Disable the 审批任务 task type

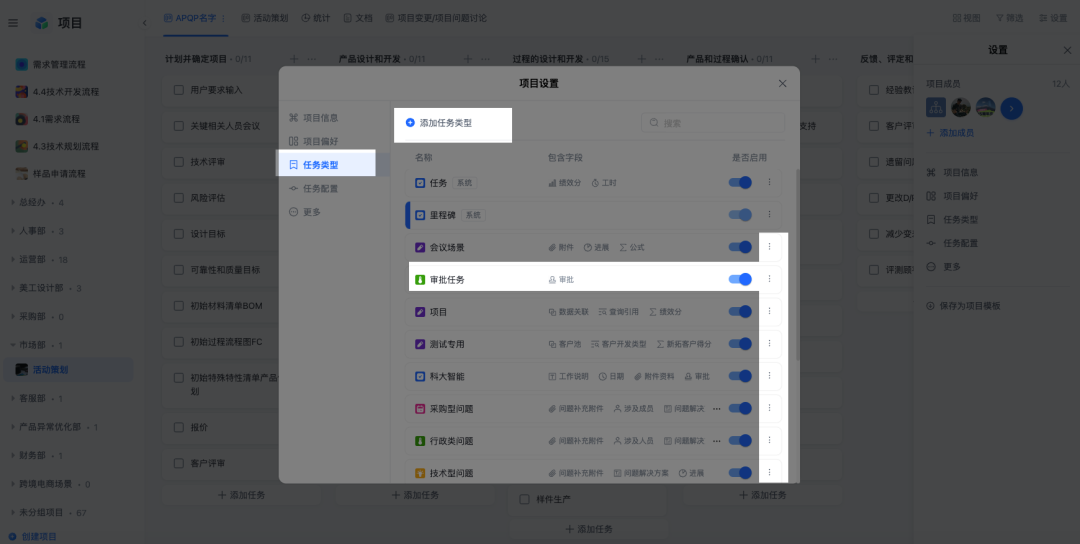tap(740, 279)
